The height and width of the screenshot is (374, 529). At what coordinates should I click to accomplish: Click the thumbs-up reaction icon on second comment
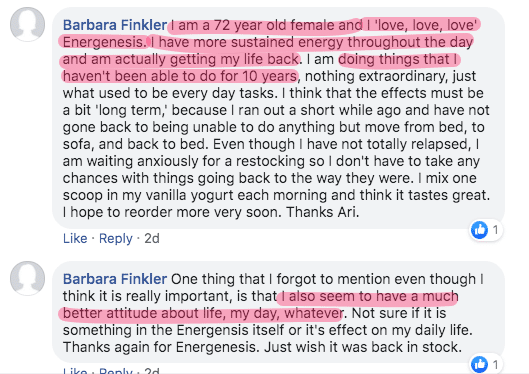click(x=479, y=364)
